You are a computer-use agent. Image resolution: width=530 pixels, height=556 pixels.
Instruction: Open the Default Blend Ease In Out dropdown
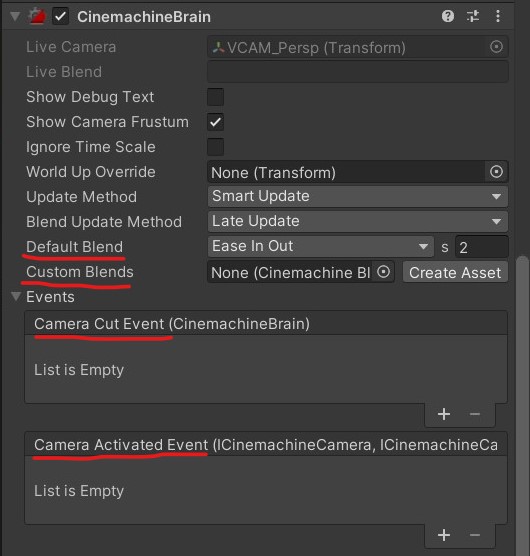tap(321, 246)
